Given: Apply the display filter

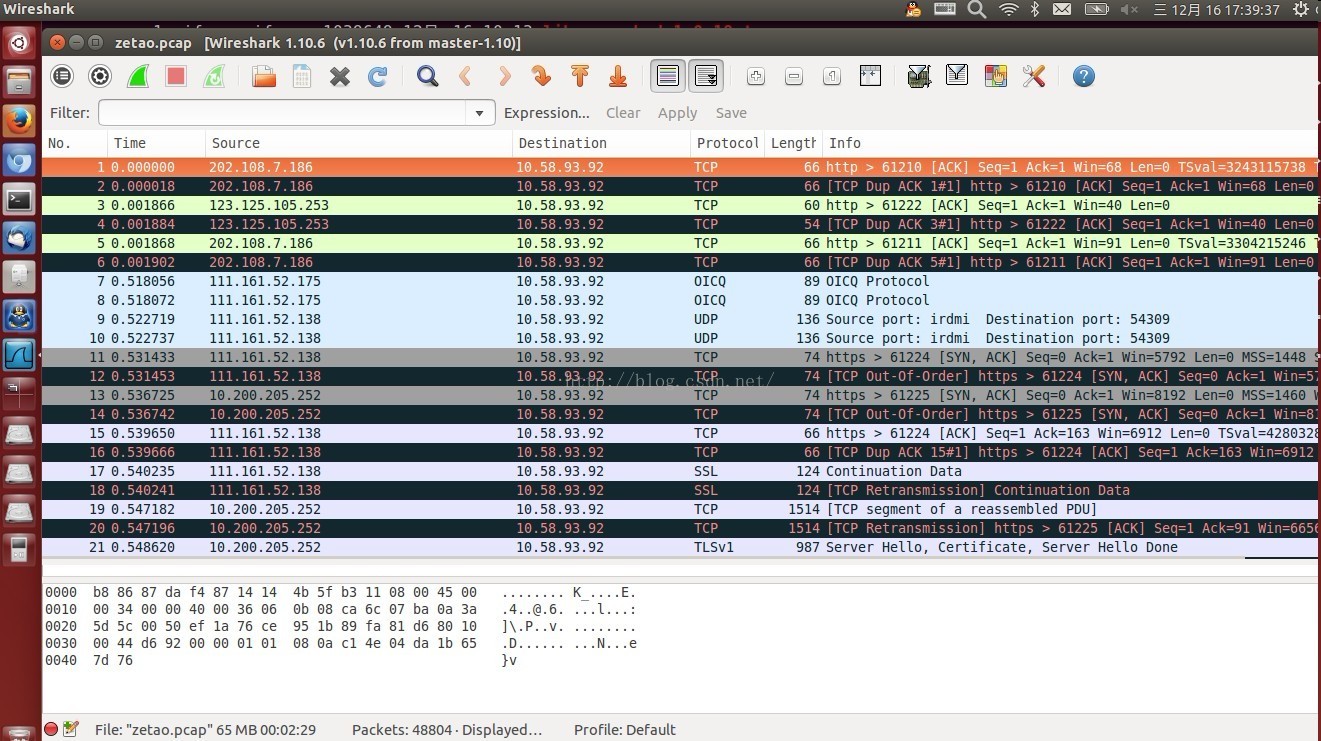Looking at the screenshot, I should (677, 113).
